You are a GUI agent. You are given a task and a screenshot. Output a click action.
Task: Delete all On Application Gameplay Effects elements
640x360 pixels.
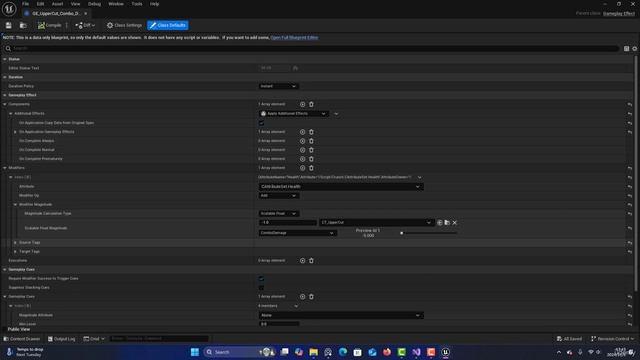(311, 132)
